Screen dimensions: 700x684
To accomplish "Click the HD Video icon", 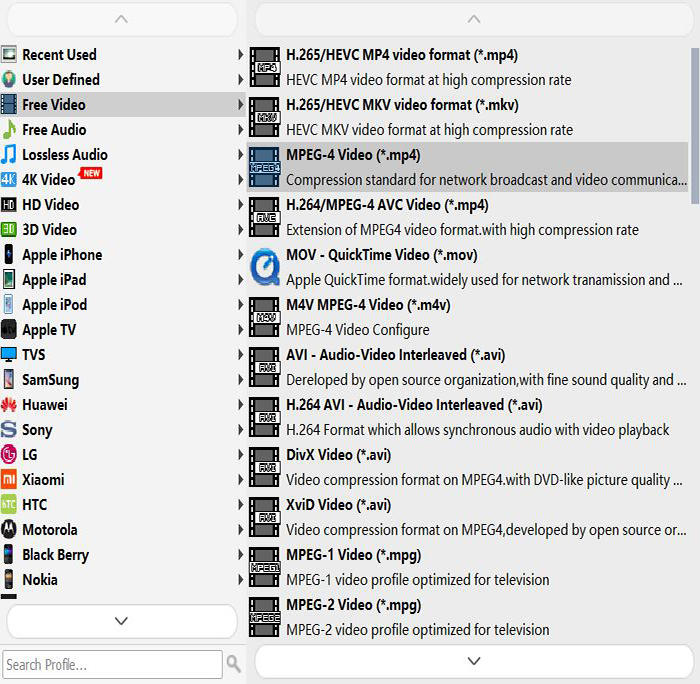I will [9, 204].
